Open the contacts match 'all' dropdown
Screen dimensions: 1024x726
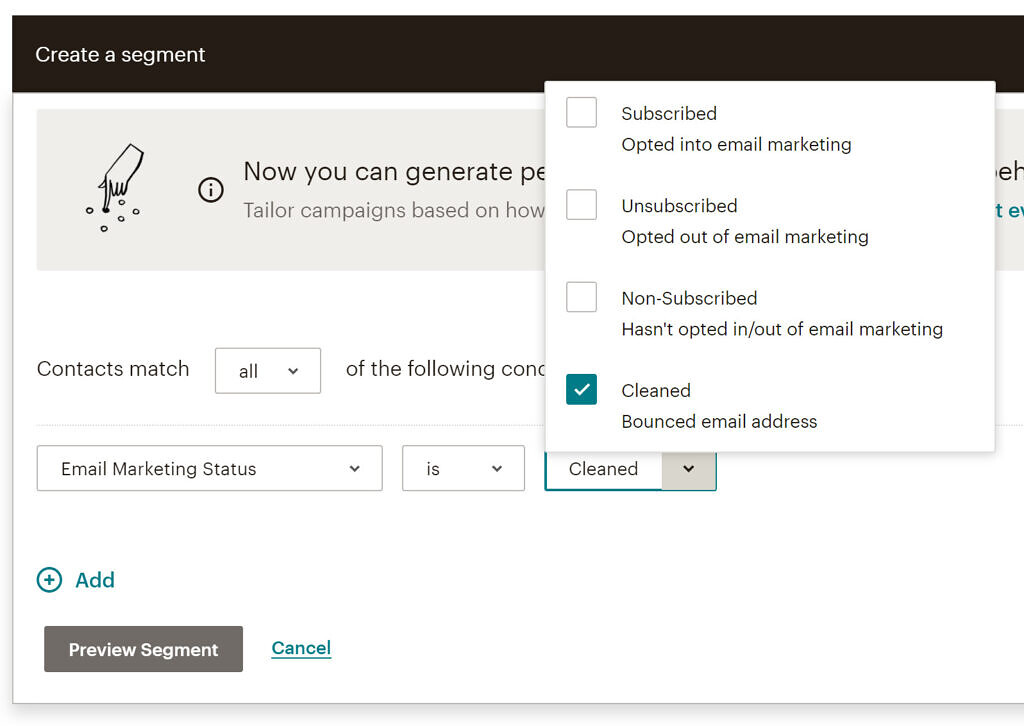(267, 370)
